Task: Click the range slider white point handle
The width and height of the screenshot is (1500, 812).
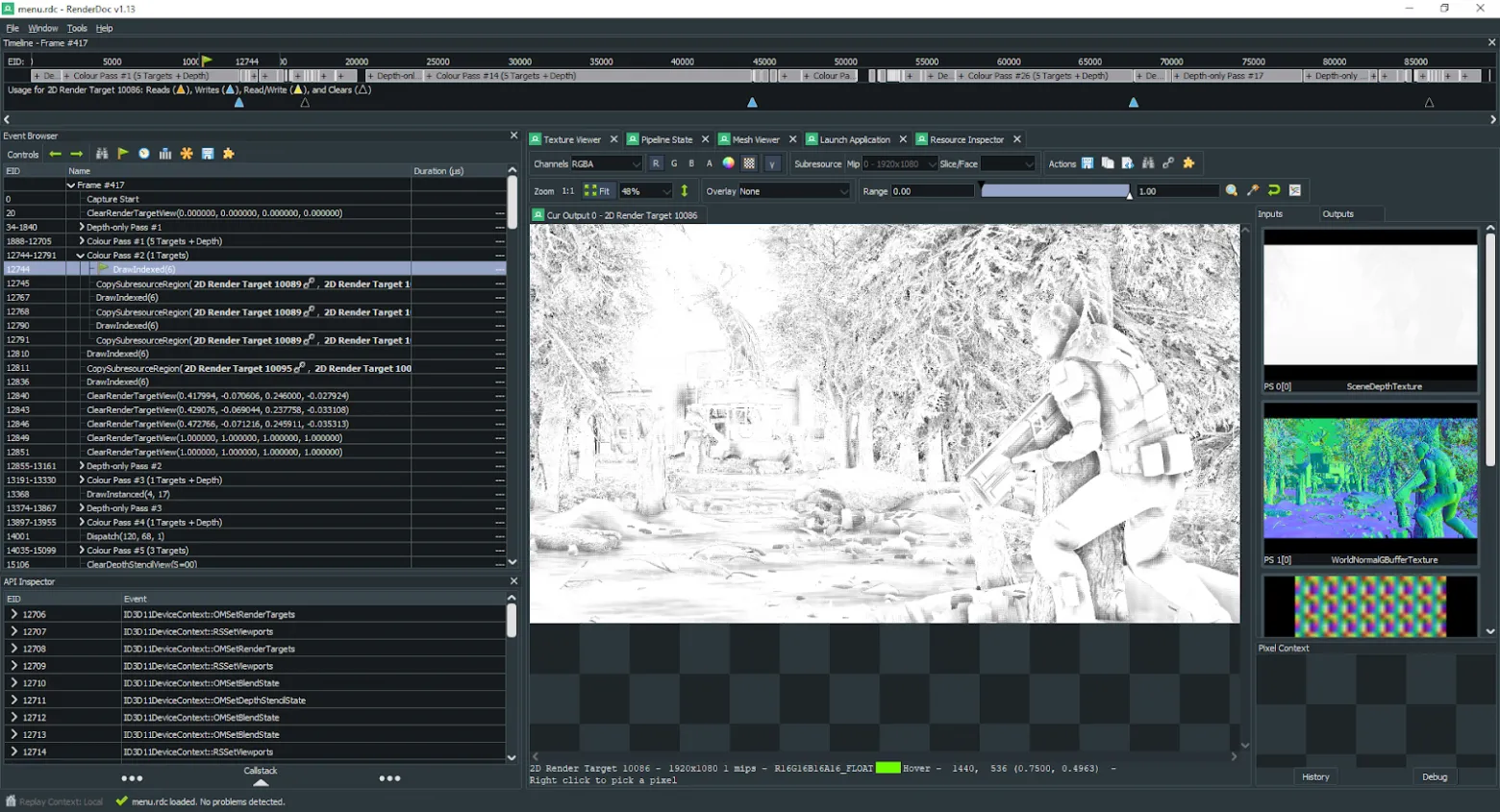Action: tap(1130, 195)
